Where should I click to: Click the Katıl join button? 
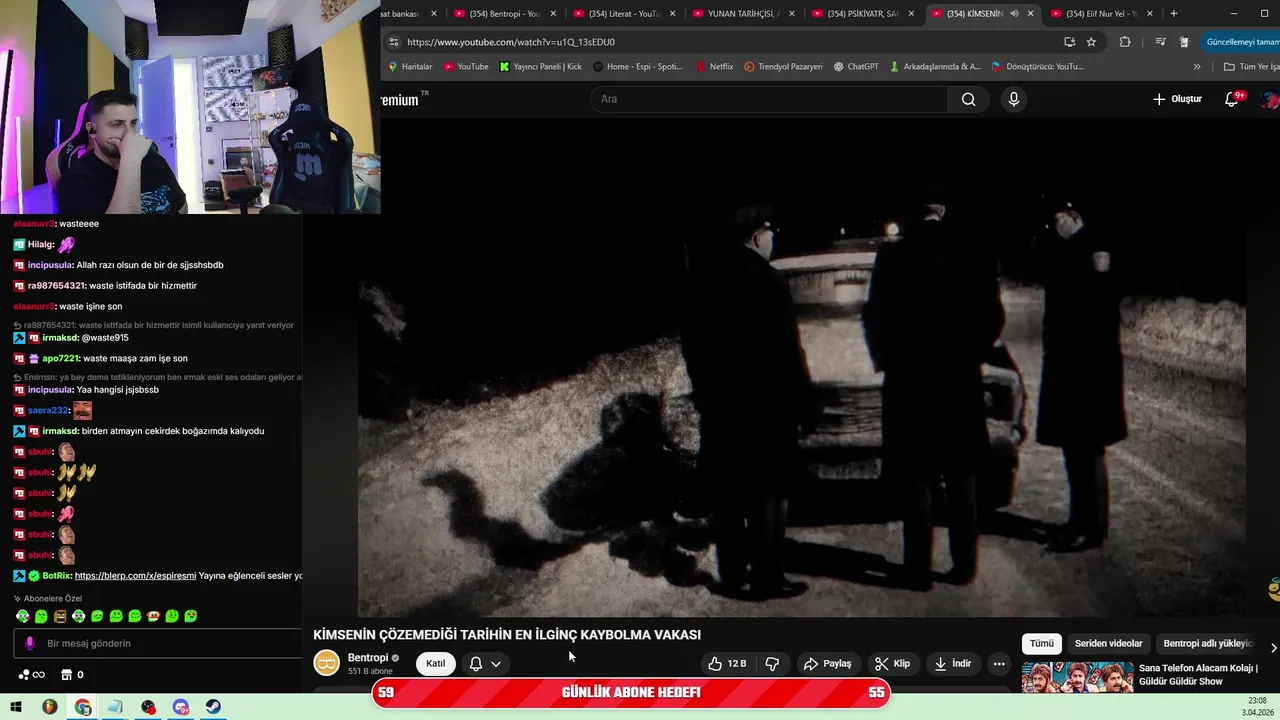click(x=436, y=664)
